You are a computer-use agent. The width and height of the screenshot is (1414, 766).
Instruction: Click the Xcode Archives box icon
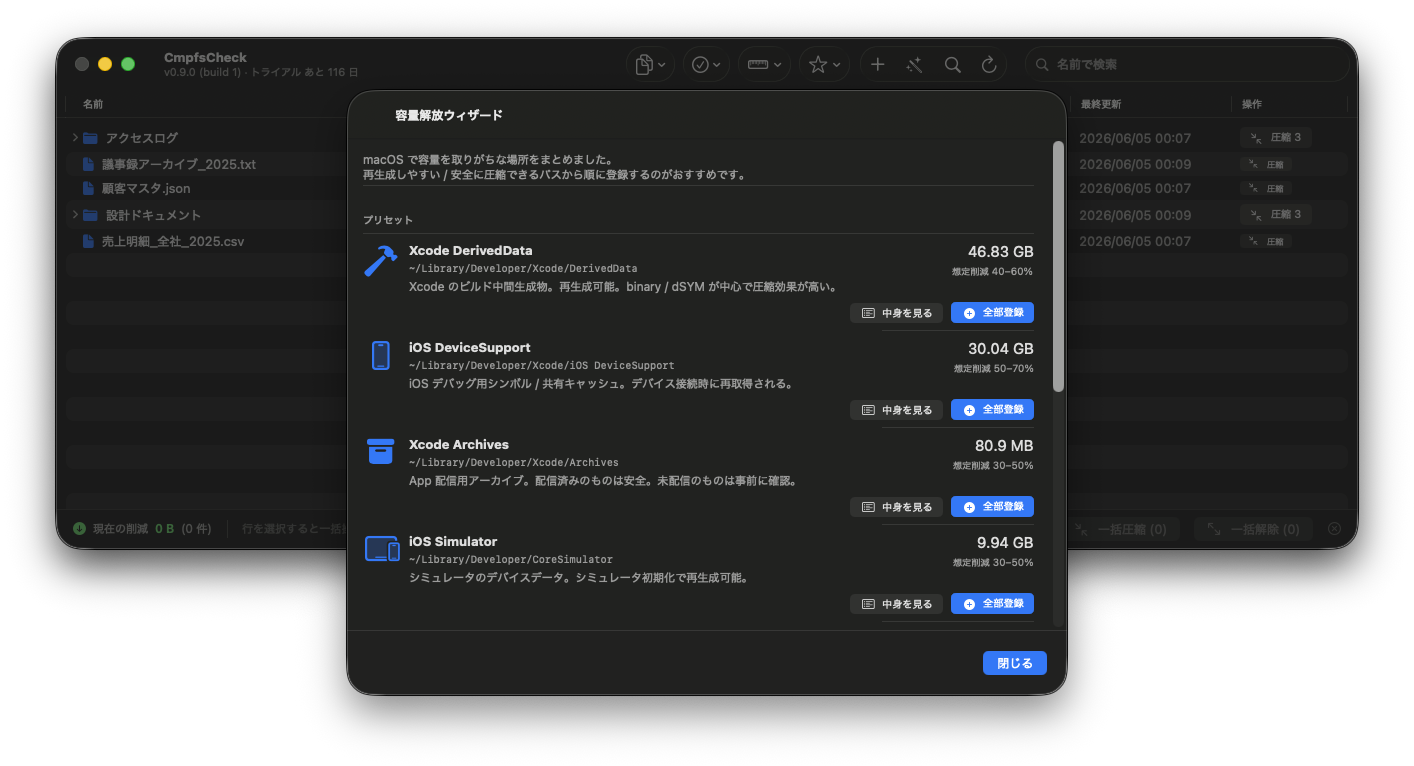[x=381, y=451]
